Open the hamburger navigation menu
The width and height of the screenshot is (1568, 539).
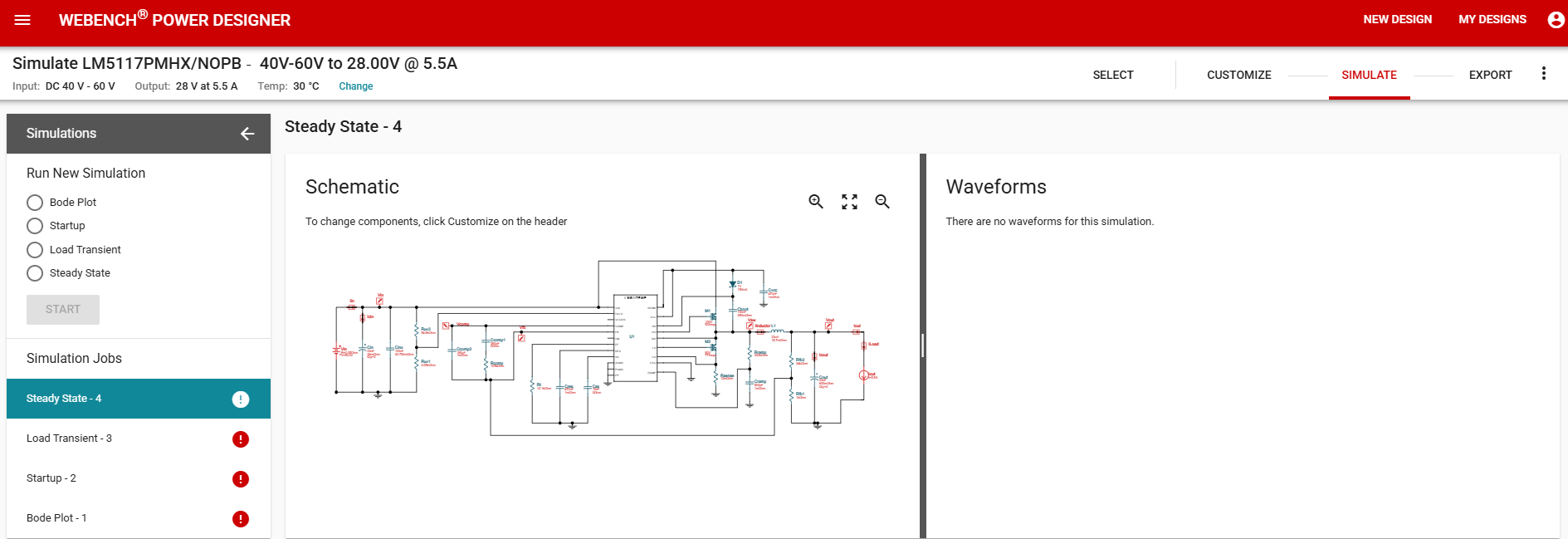[x=22, y=20]
